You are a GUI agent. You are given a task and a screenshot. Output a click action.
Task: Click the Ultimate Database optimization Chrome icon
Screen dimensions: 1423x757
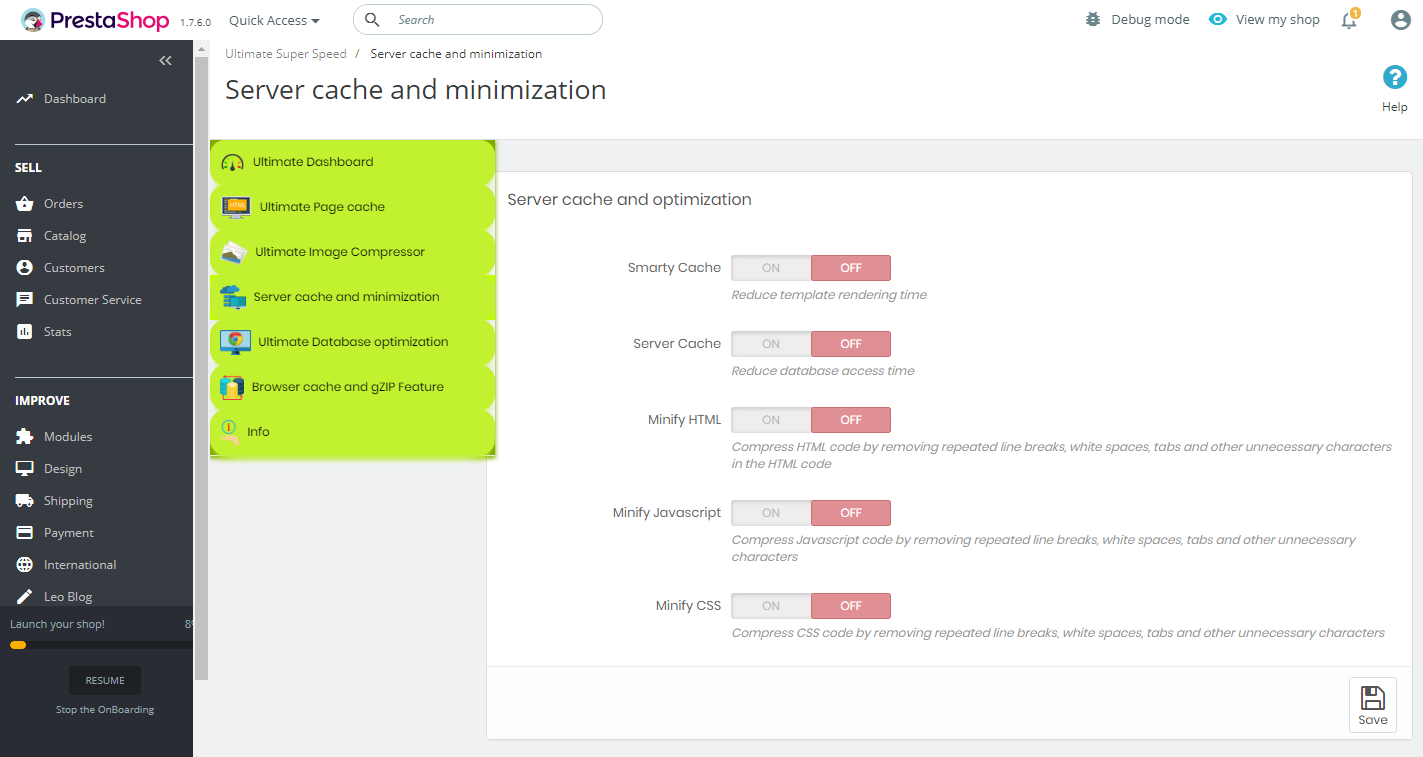point(235,342)
